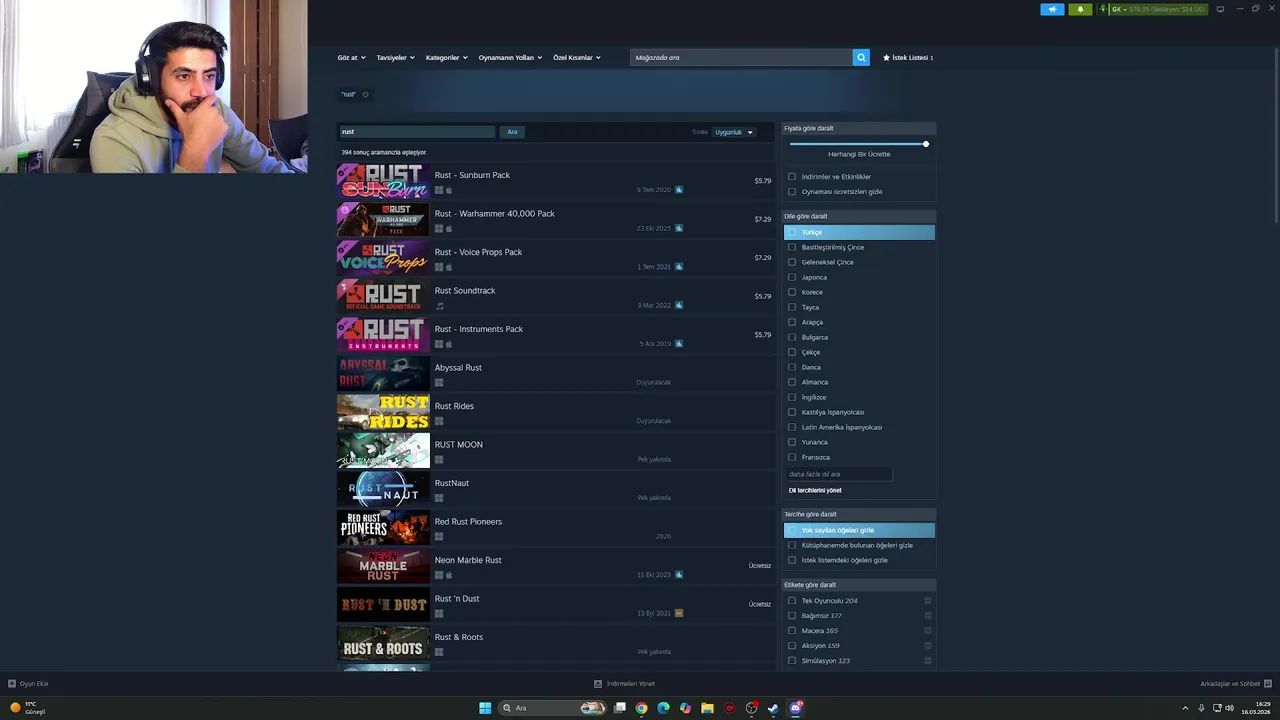The width and height of the screenshot is (1280, 720).
Task: Open the Göz at menu
Action: [351, 58]
